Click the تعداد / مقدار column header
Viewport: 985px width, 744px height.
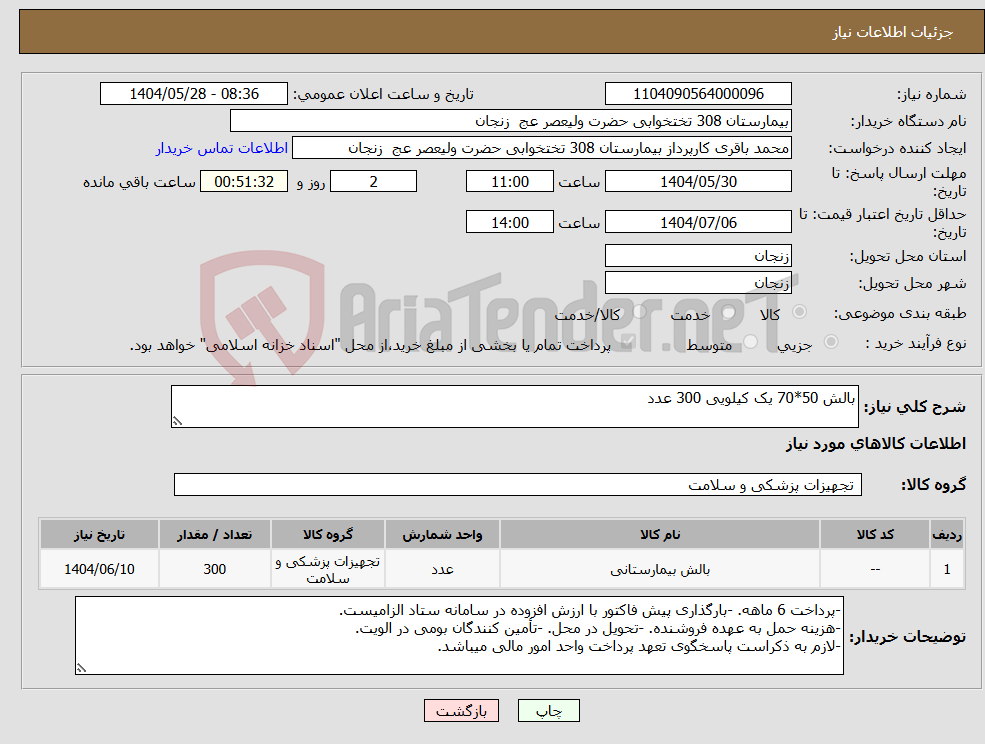[x=215, y=534]
